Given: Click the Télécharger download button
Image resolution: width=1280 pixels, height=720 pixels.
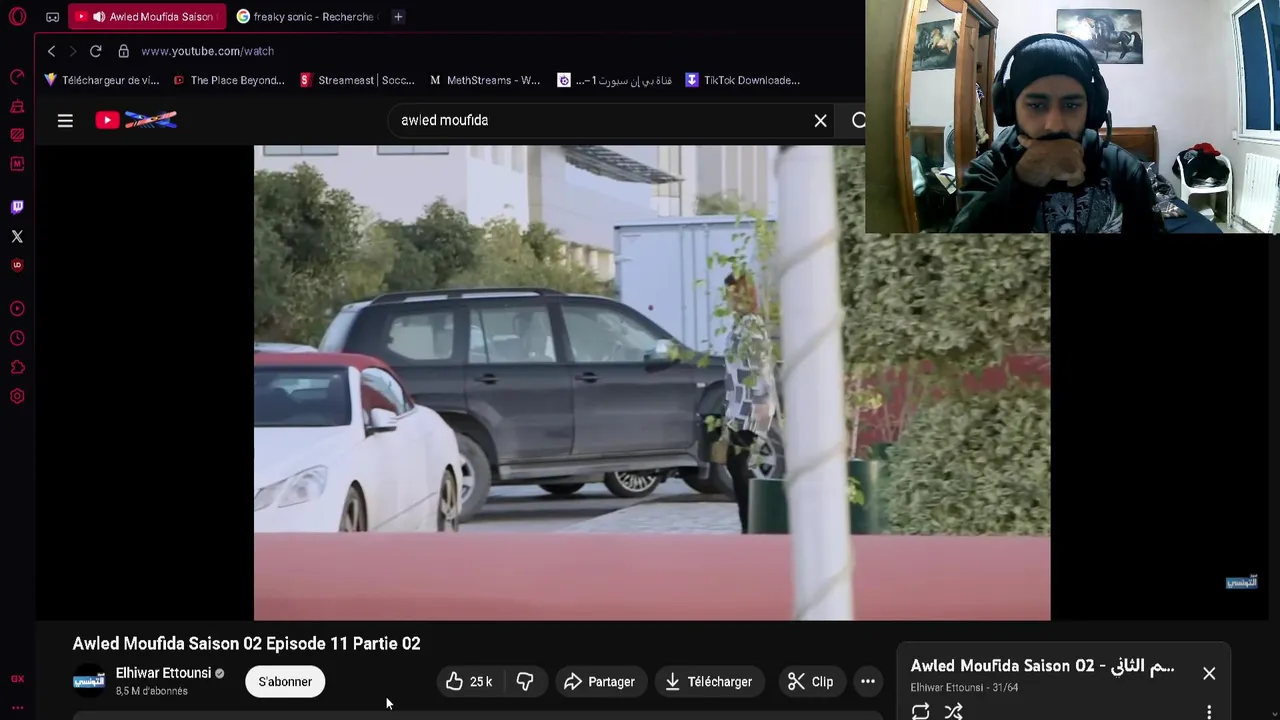Looking at the screenshot, I should point(709,681).
